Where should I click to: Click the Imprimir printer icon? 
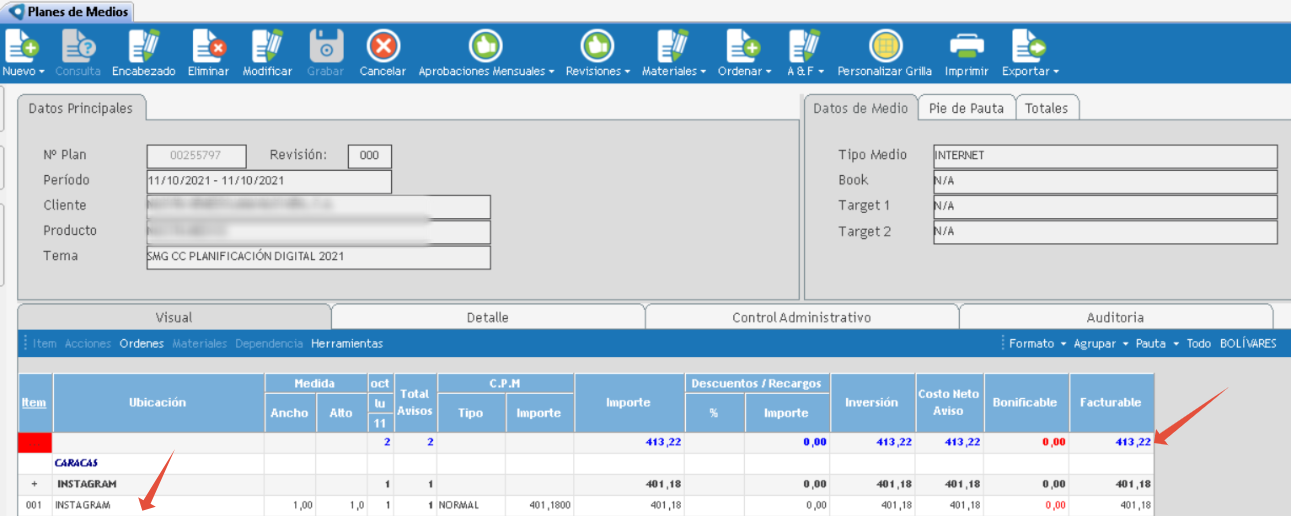(966, 46)
